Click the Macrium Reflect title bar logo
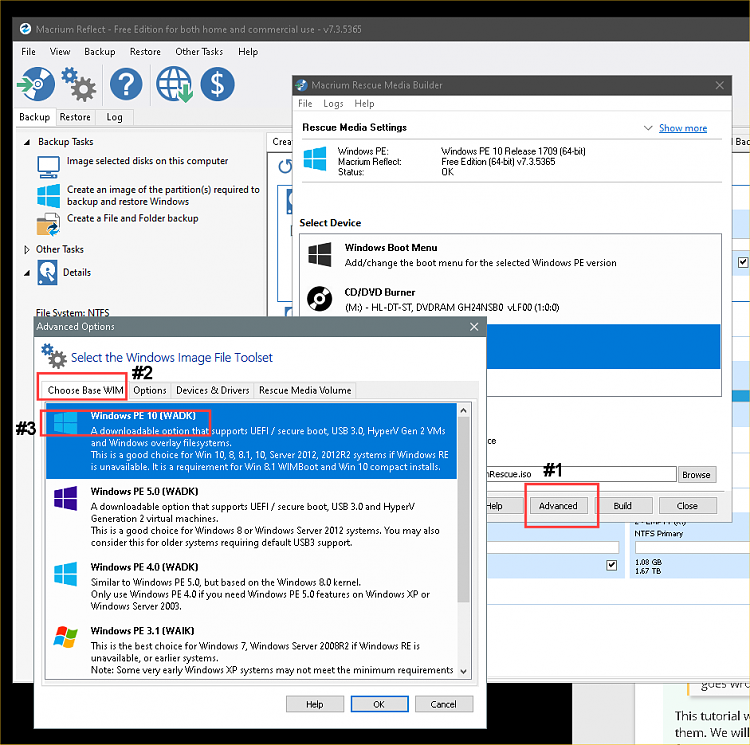 coord(25,29)
